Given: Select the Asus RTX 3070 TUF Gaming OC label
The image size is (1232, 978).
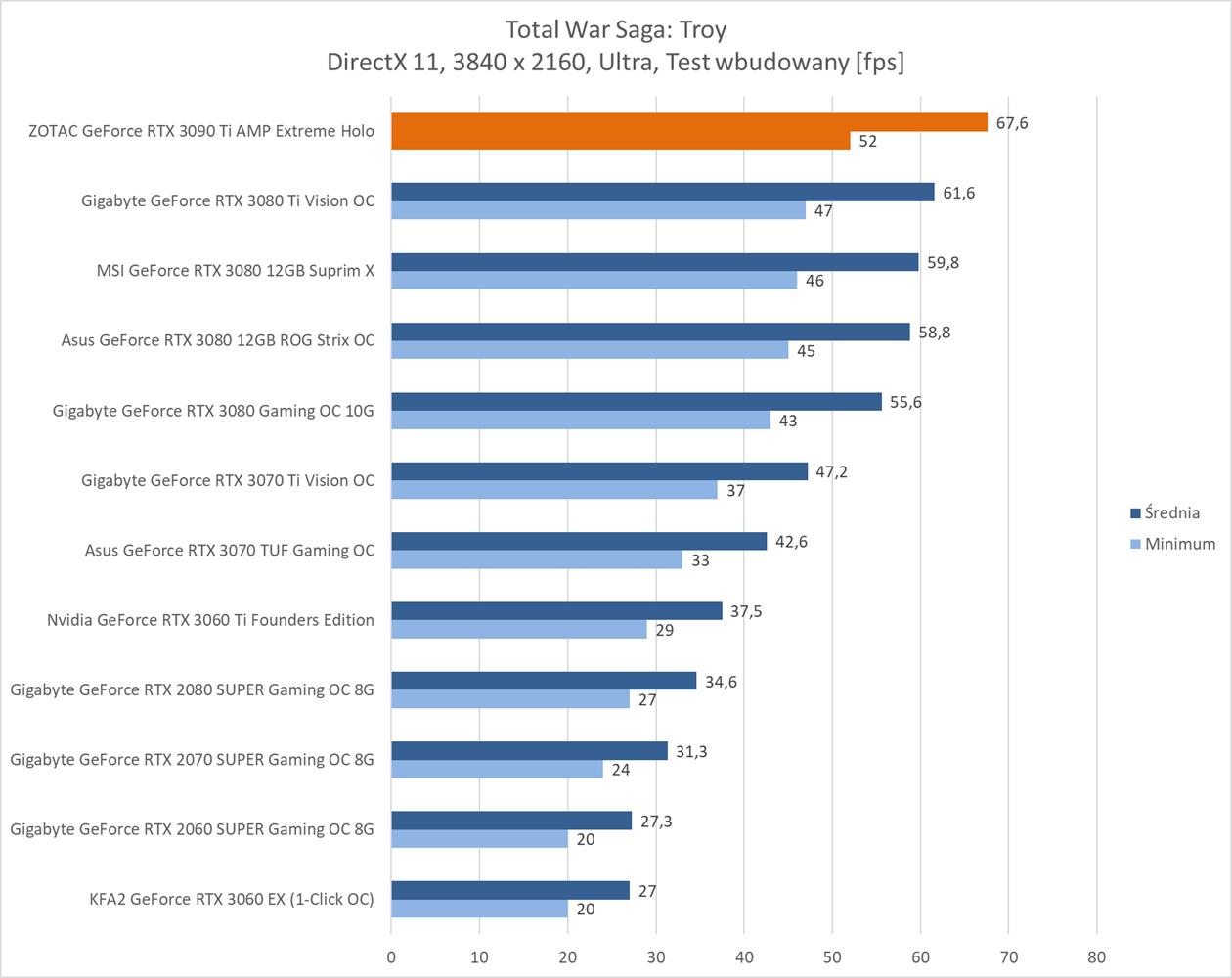Looking at the screenshot, I should click(x=229, y=550).
